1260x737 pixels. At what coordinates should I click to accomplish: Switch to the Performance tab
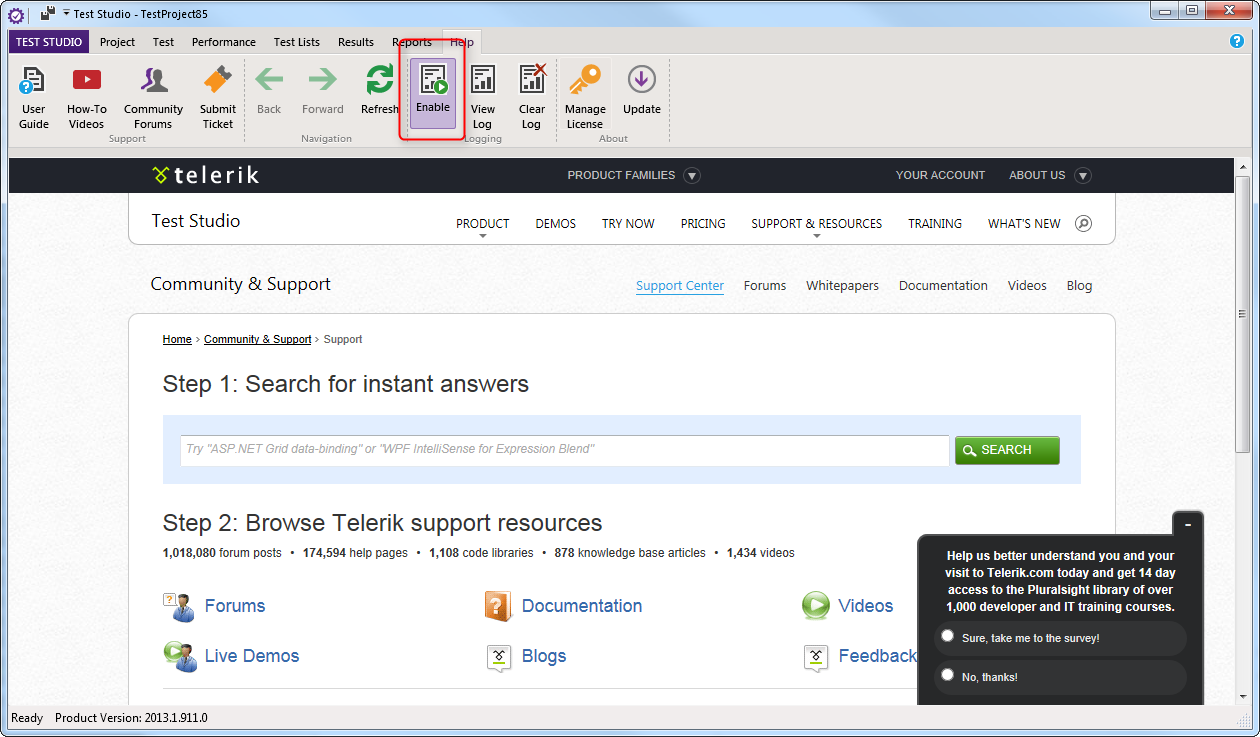point(224,42)
